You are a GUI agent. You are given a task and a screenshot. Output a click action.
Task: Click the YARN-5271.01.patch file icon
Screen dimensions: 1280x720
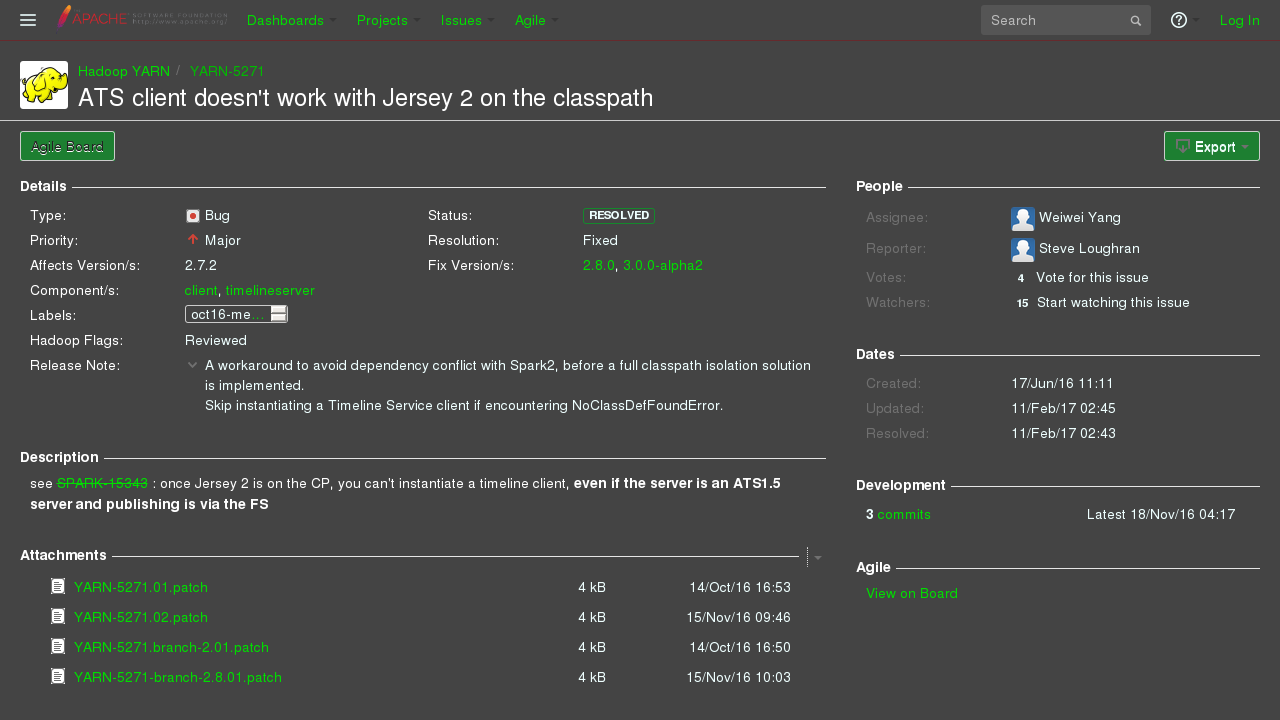[x=58, y=587]
